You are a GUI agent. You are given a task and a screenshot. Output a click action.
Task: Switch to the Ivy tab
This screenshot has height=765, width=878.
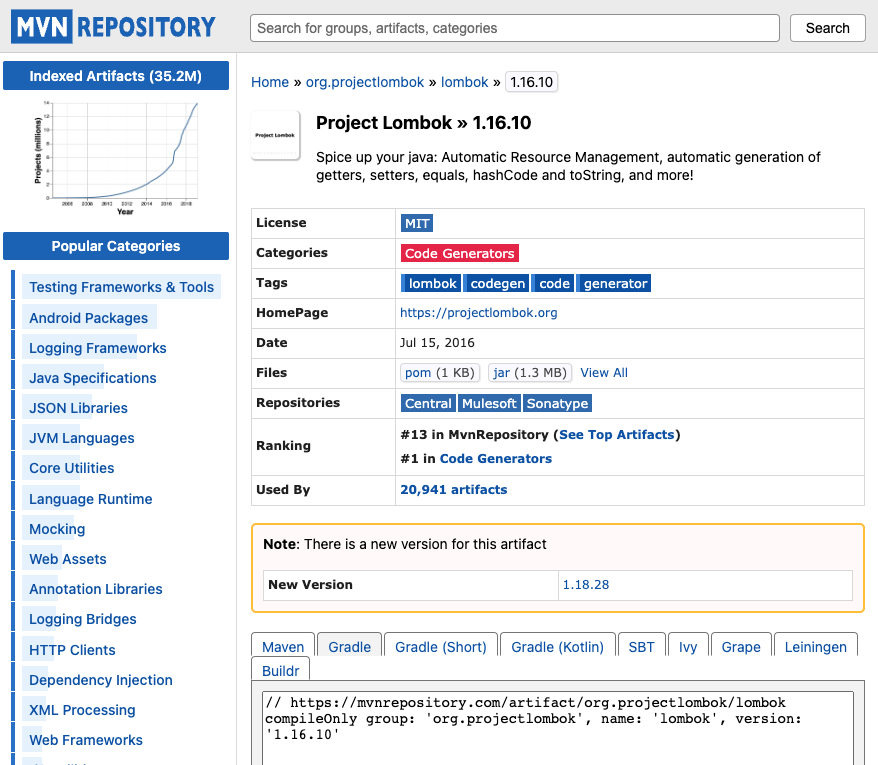(688, 646)
